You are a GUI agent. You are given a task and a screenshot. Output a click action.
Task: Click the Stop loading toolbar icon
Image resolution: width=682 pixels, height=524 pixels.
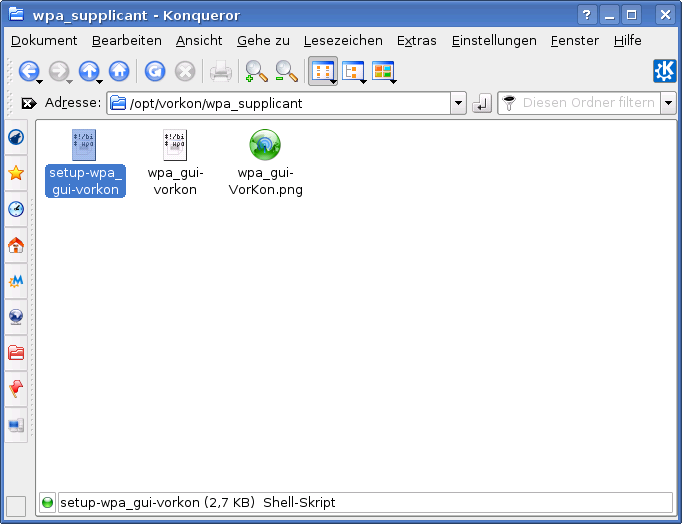[185, 71]
